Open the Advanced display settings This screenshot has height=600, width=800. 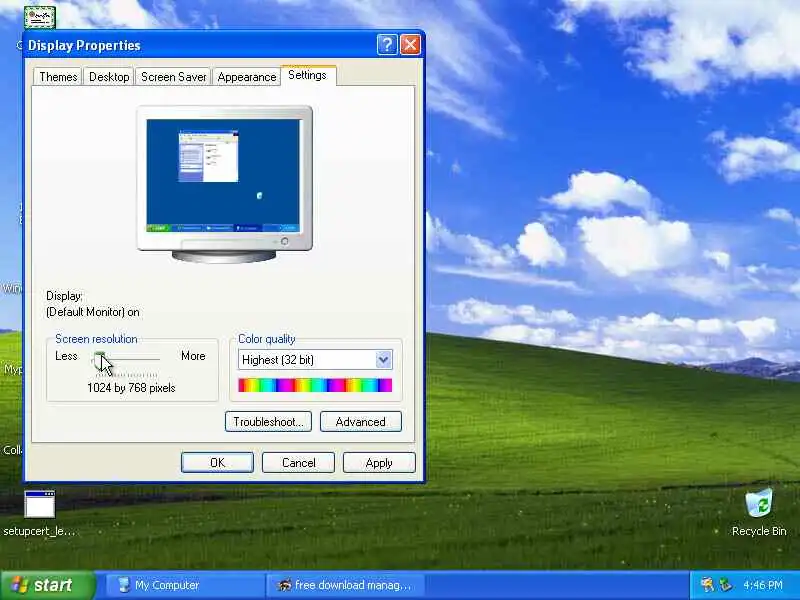pos(361,422)
